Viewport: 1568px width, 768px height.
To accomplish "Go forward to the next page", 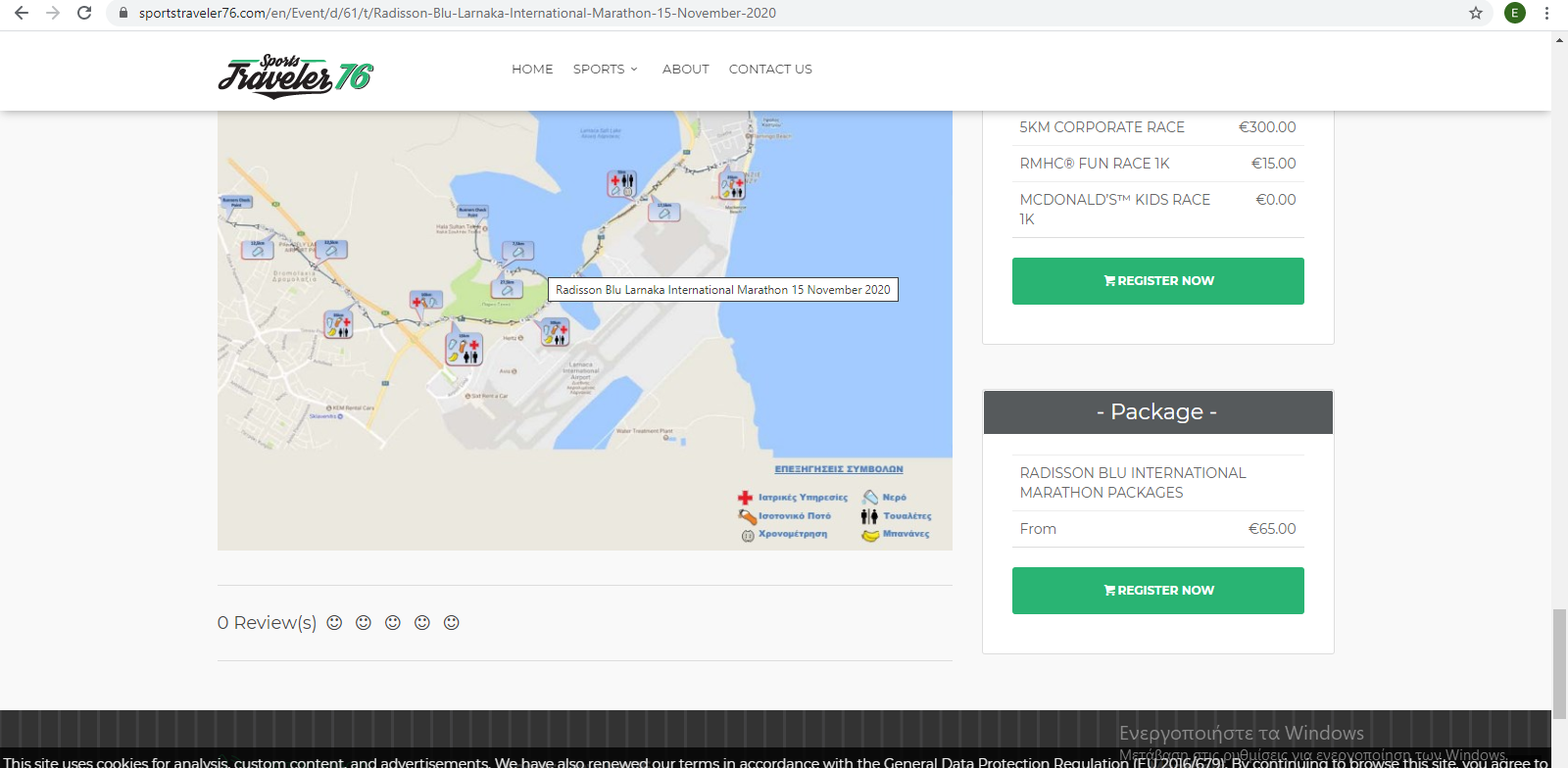I will (x=53, y=13).
